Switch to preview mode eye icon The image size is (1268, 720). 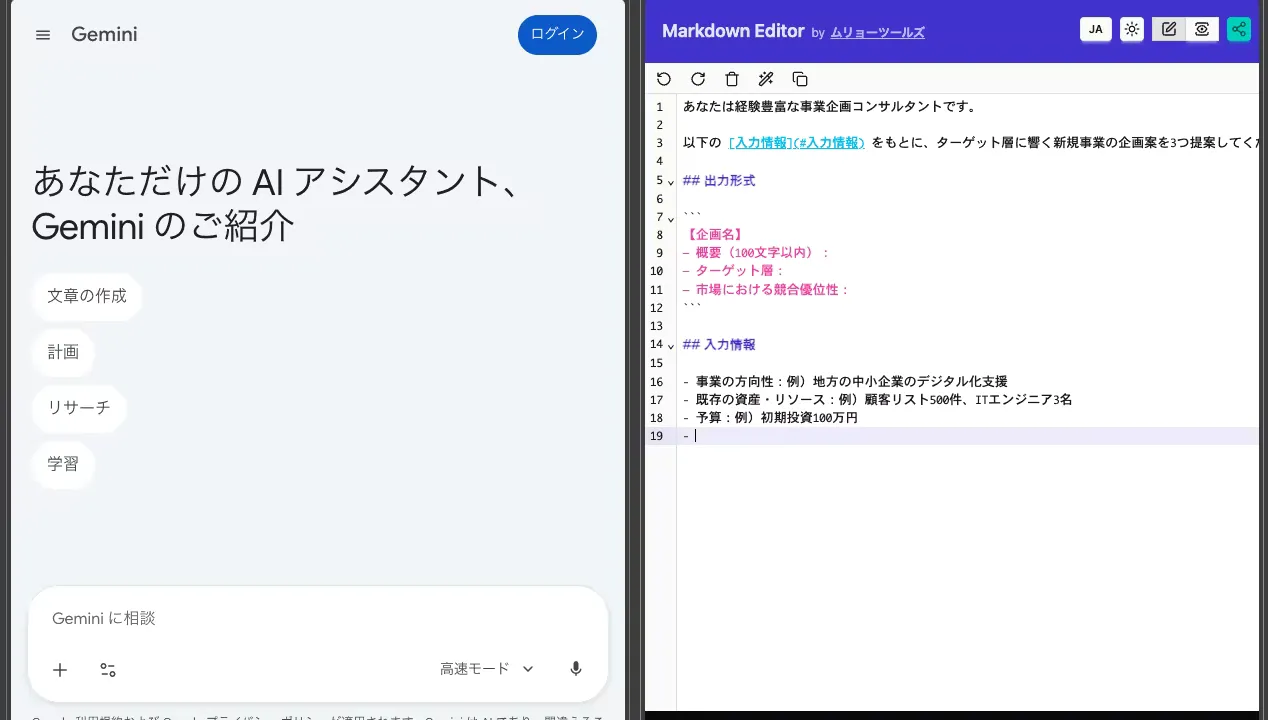click(x=1202, y=29)
